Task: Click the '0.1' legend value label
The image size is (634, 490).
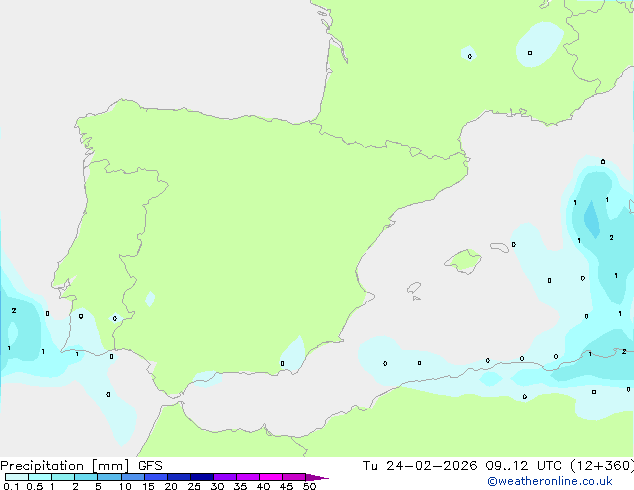Action: [11, 486]
